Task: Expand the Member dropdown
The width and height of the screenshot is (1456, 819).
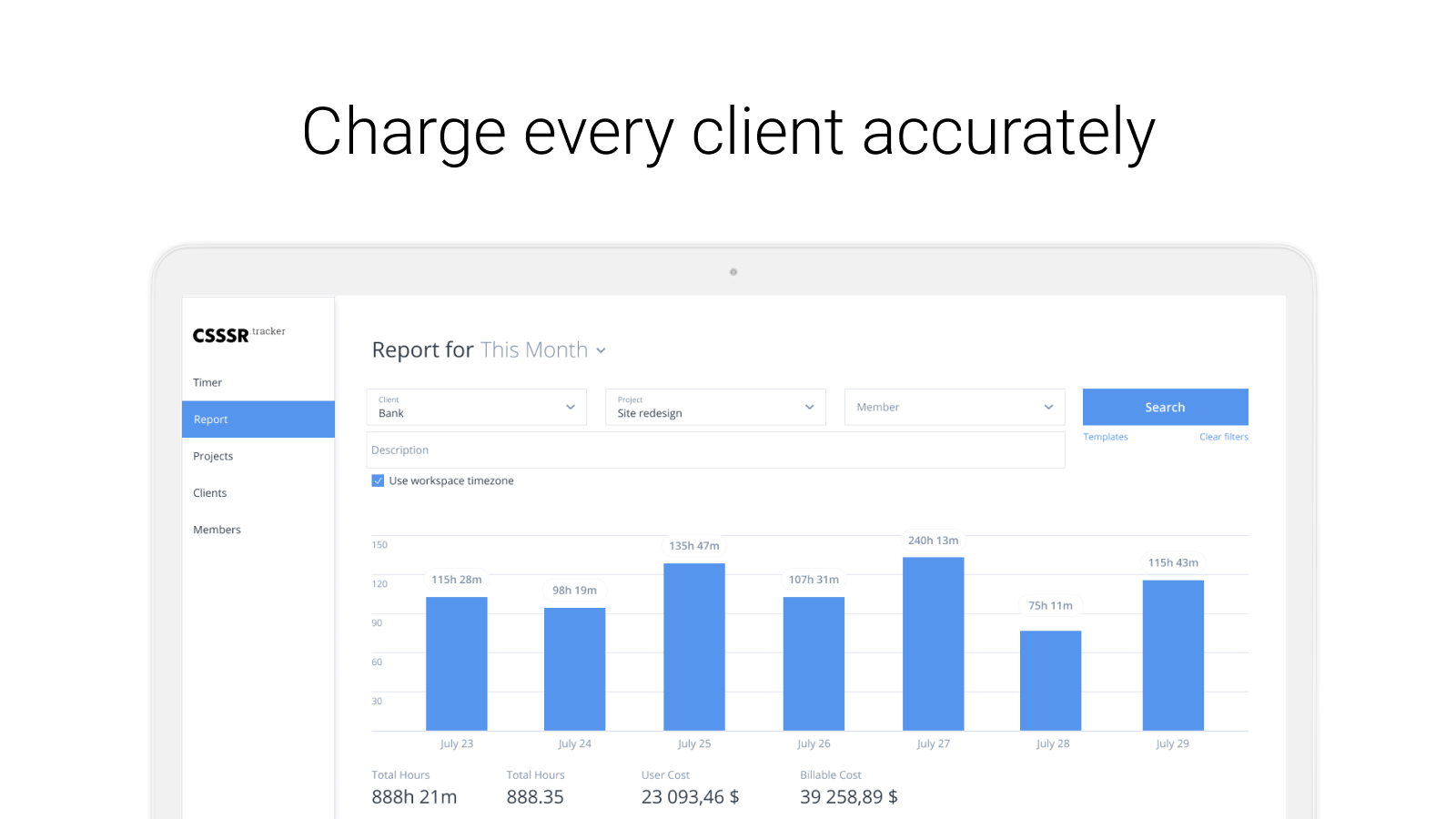Action: pos(955,407)
